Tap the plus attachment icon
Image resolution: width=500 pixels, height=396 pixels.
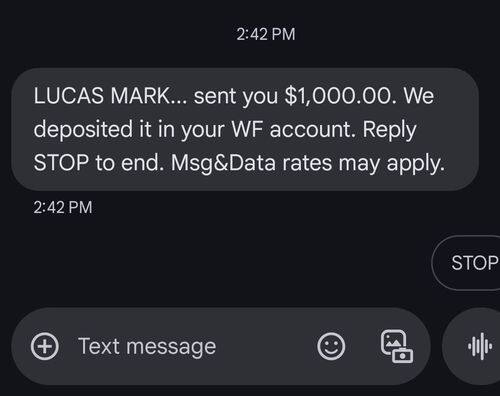pyautogui.click(x=45, y=346)
